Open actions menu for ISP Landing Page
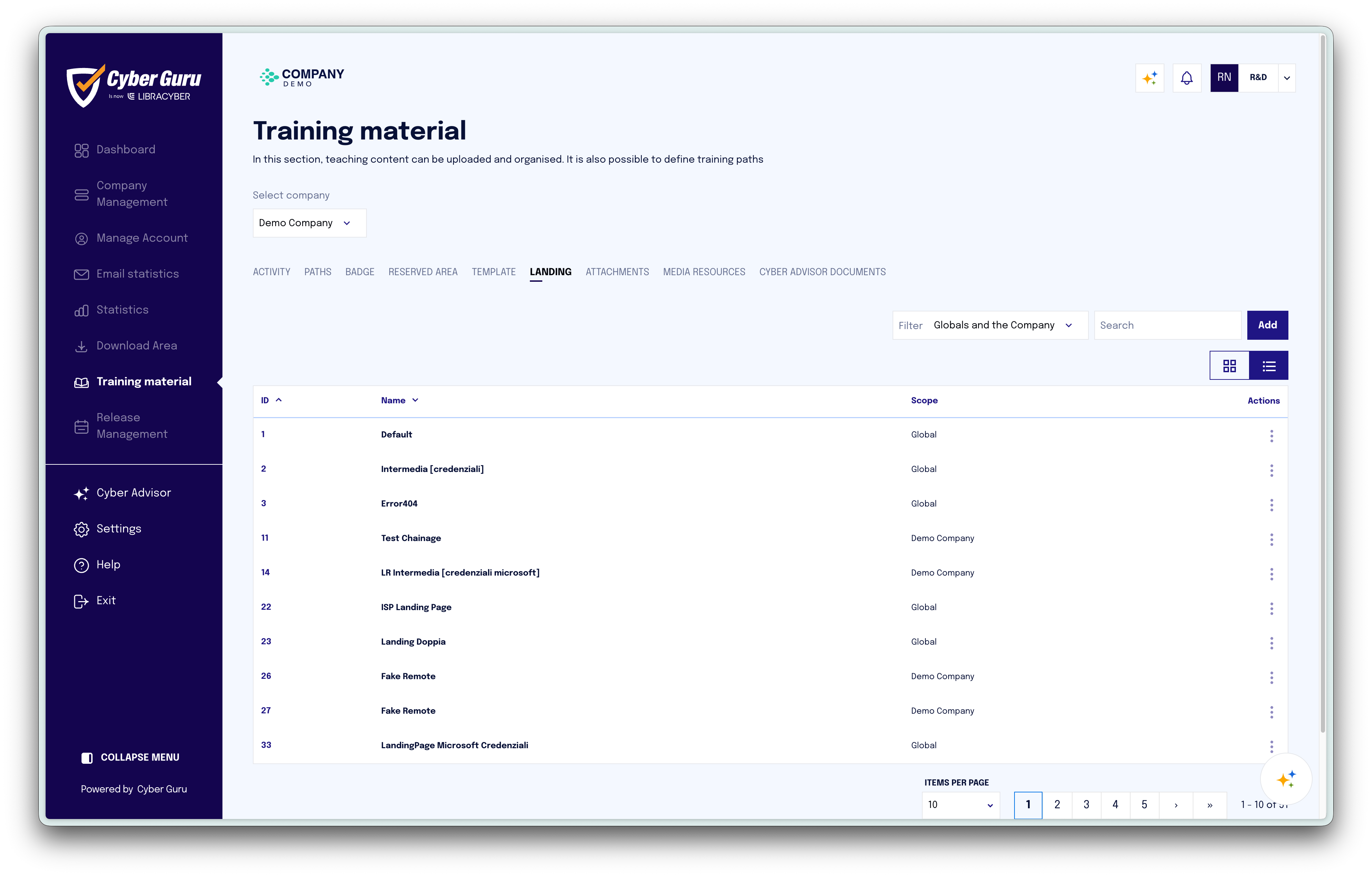Screen dimensions: 1372x877 [x=1271, y=609]
